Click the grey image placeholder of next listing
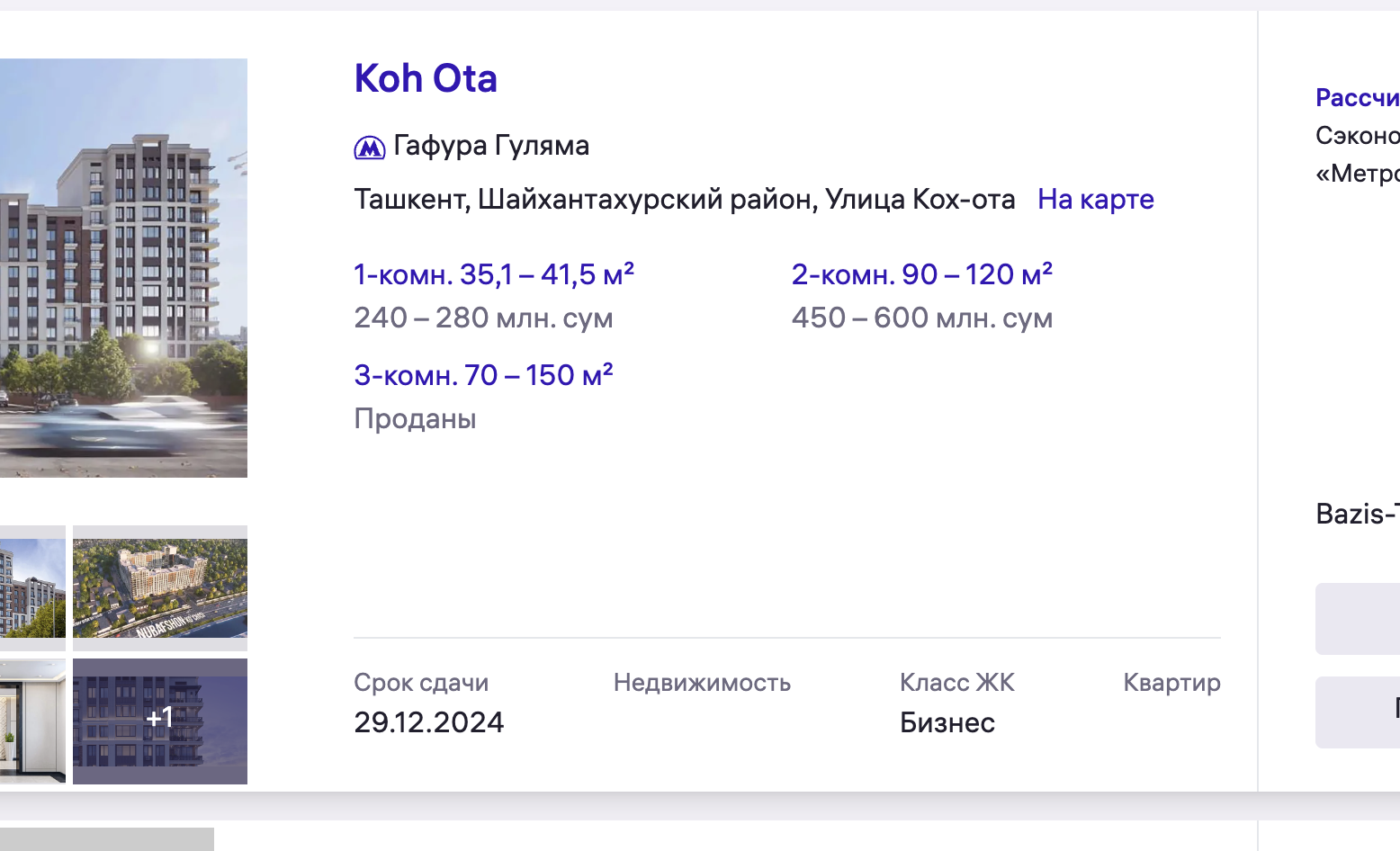 pos(107,839)
